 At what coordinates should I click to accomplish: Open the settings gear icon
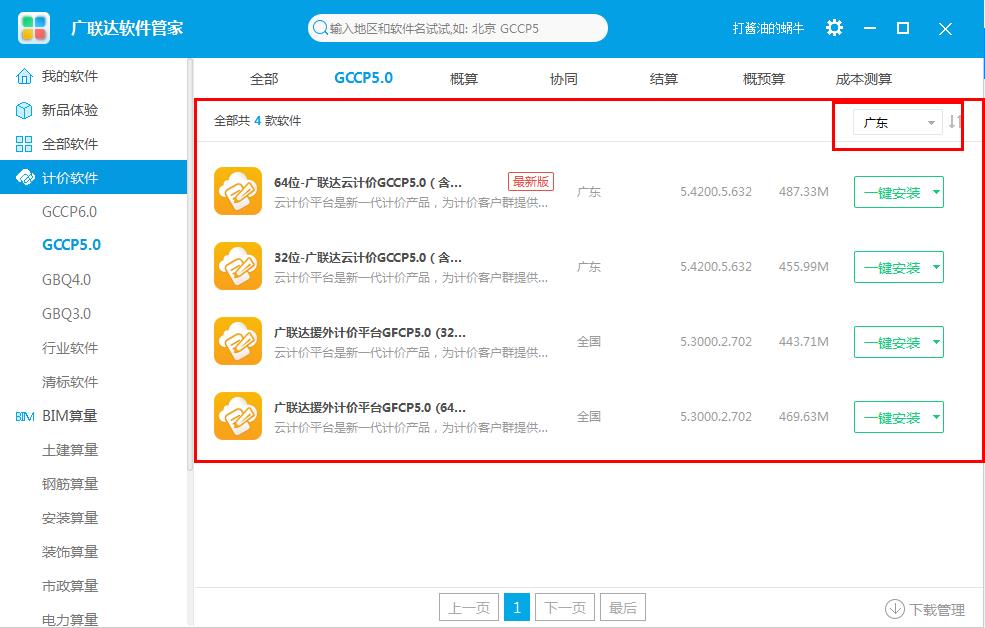[x=834, y=28]
